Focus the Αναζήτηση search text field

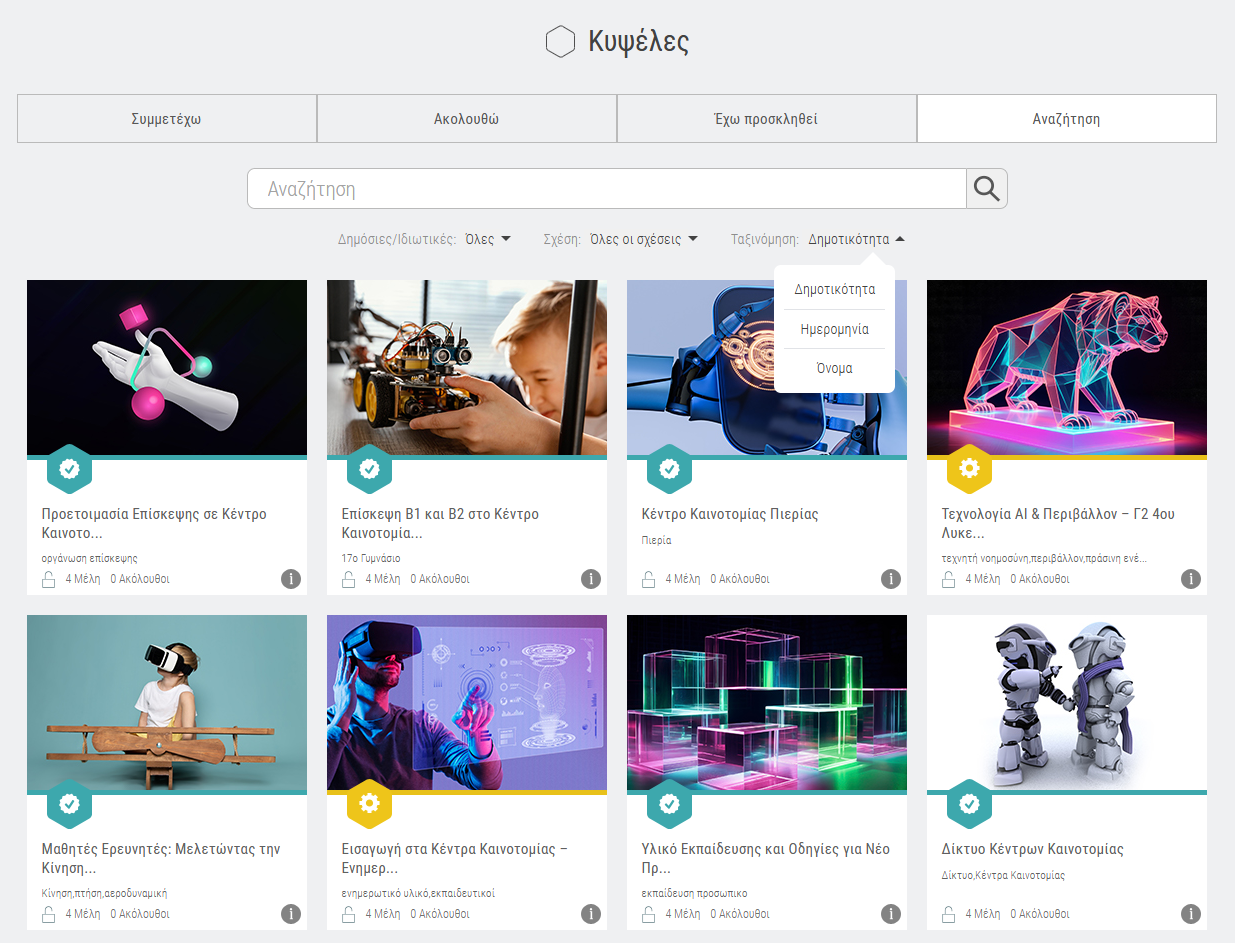606,189
